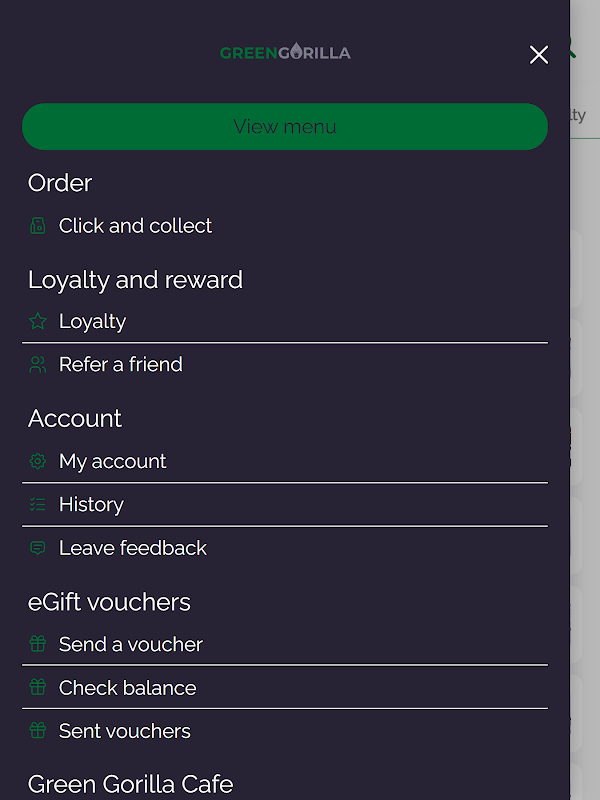Click the Click and collect bag icon
This screenshot has width=600, height=800.
38,226
